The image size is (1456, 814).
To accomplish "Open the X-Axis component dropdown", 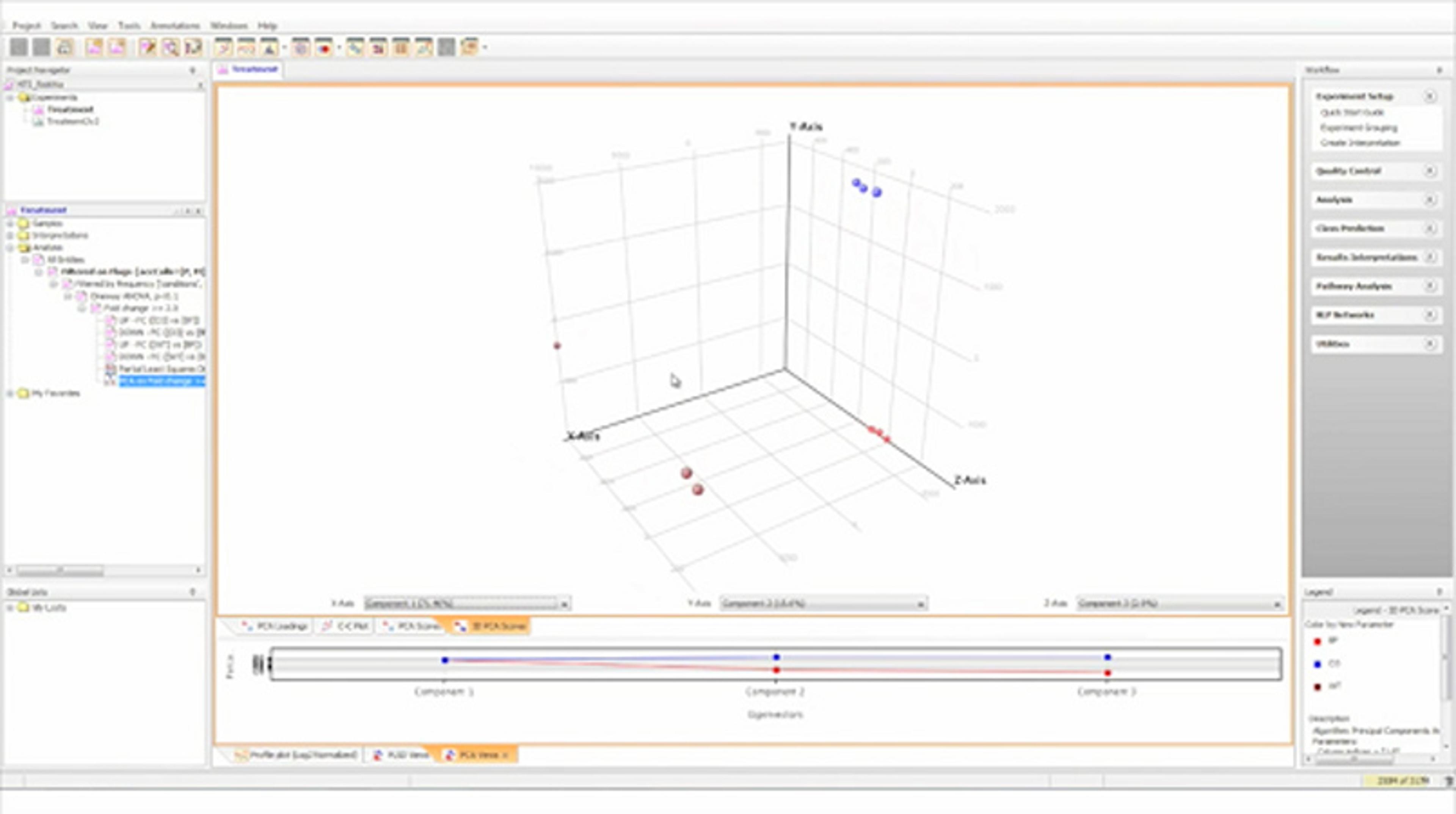I will tap(563, 604).
